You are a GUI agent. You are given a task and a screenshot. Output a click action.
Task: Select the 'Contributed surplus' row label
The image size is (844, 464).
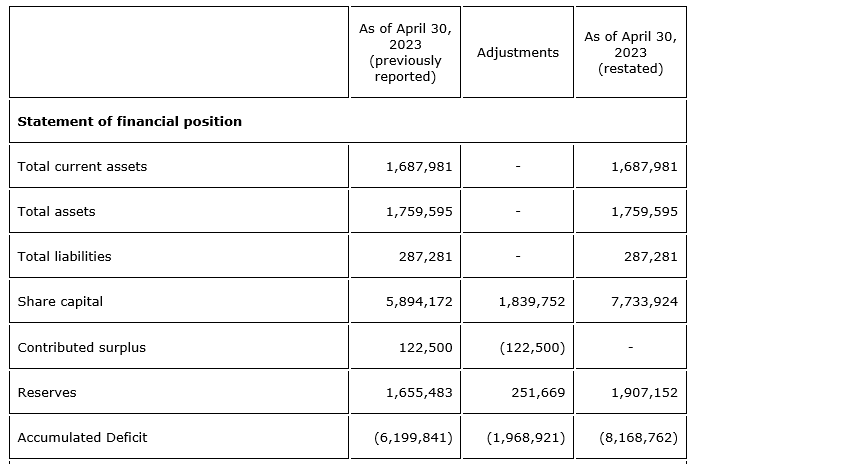click(82, 348)
